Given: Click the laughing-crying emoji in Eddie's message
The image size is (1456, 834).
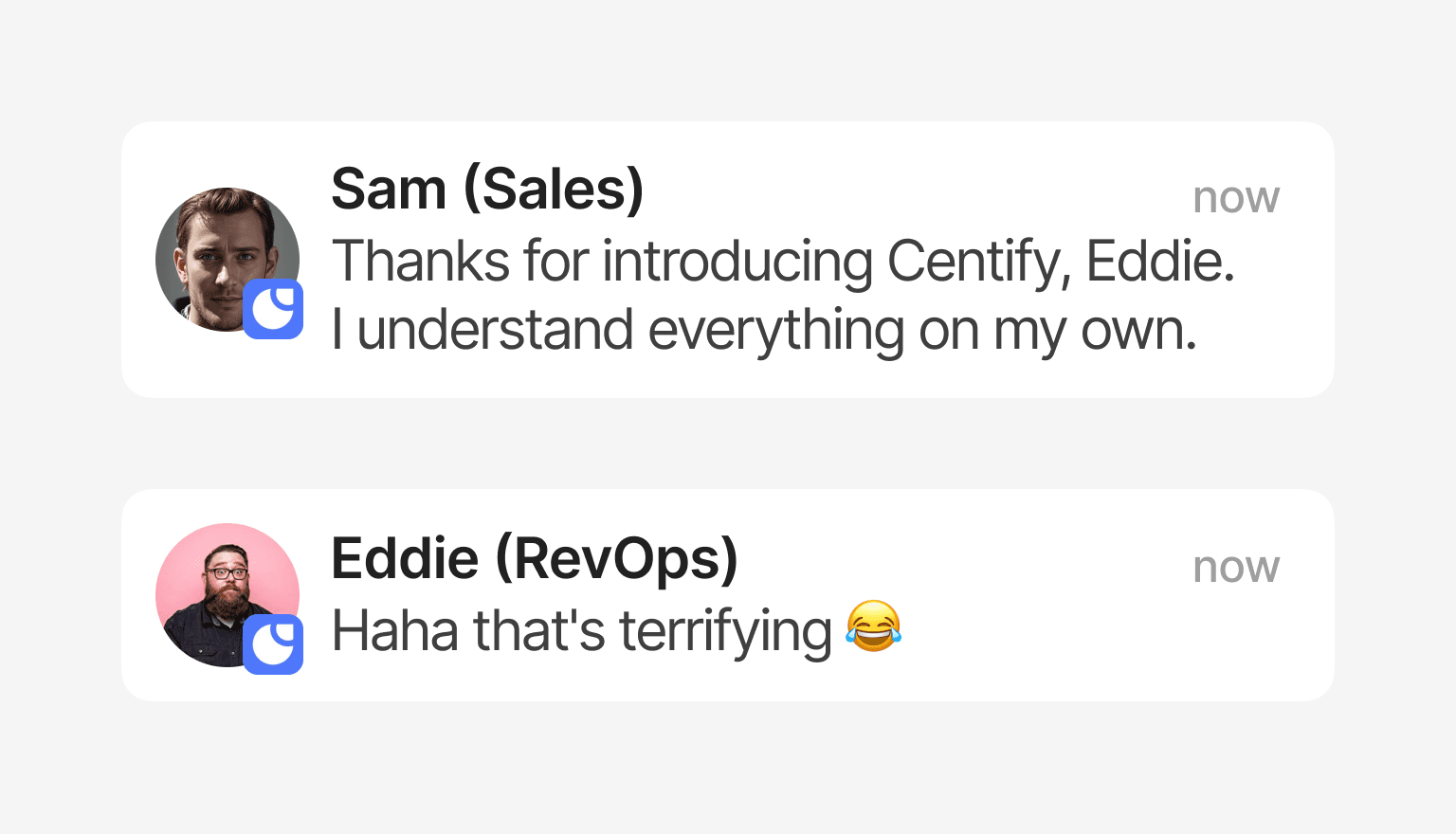Looking at the screenshot, I should tap(873, 627).
